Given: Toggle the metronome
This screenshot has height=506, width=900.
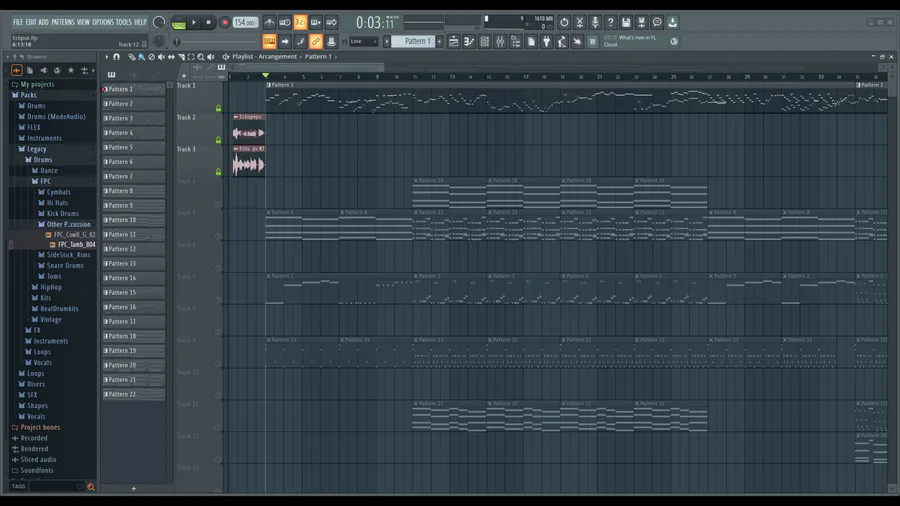Looking at the screenshot, I should [x=269, y=22].
